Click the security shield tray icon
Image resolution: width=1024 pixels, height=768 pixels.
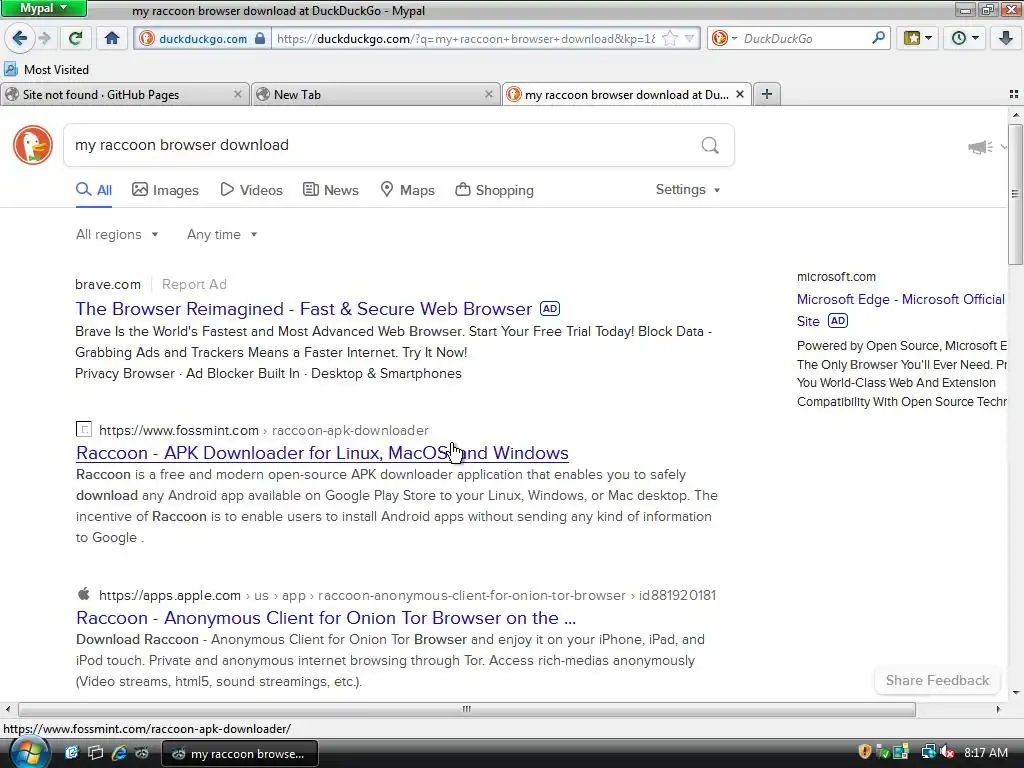[x=865, y=752]
